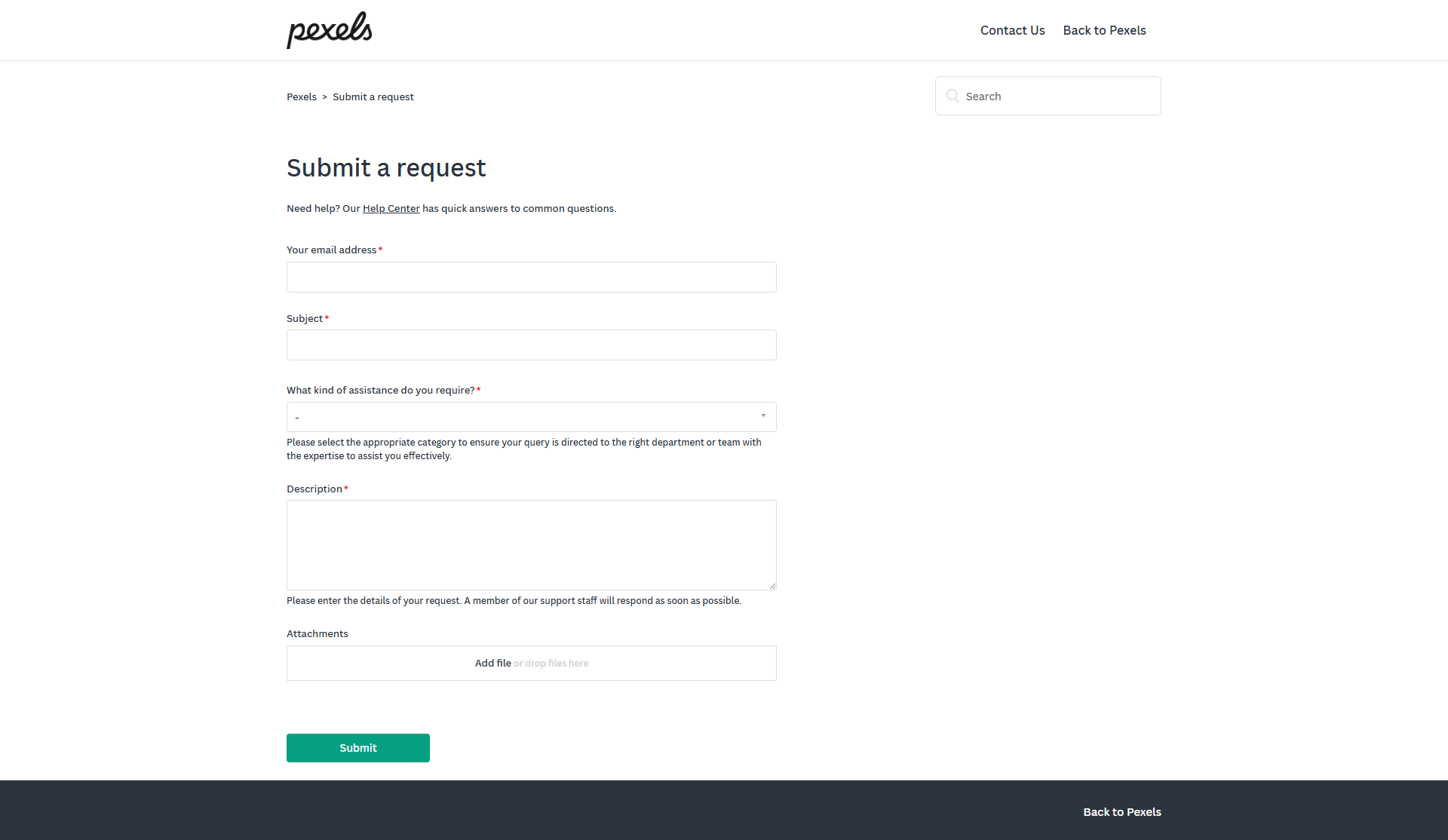Click the "or drop files here" text

551,664
